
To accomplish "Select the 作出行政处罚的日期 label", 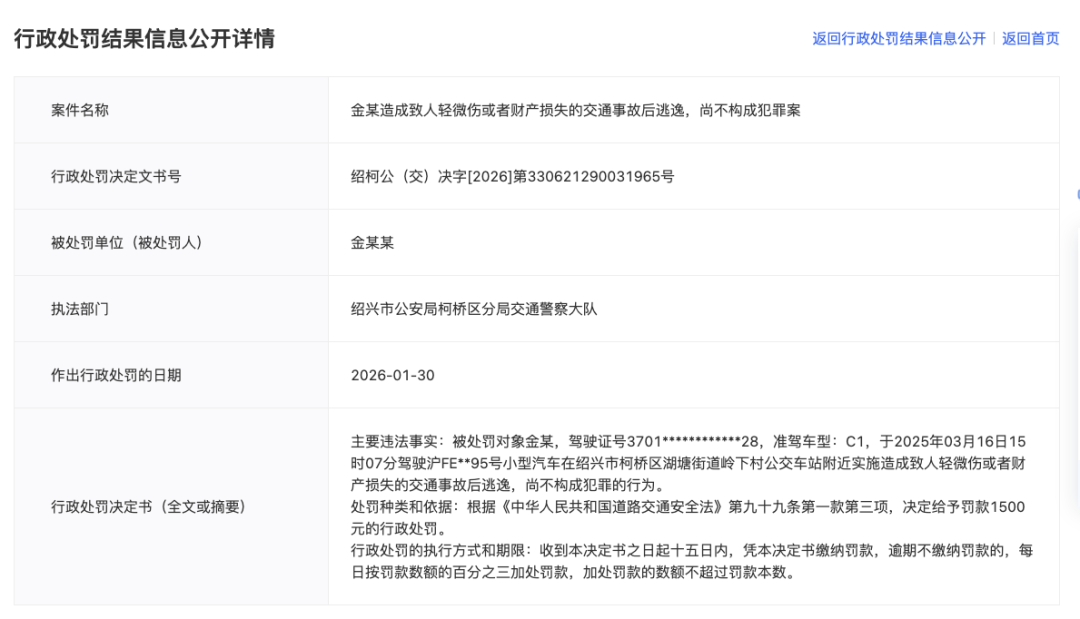I will [x=116, y=375].
